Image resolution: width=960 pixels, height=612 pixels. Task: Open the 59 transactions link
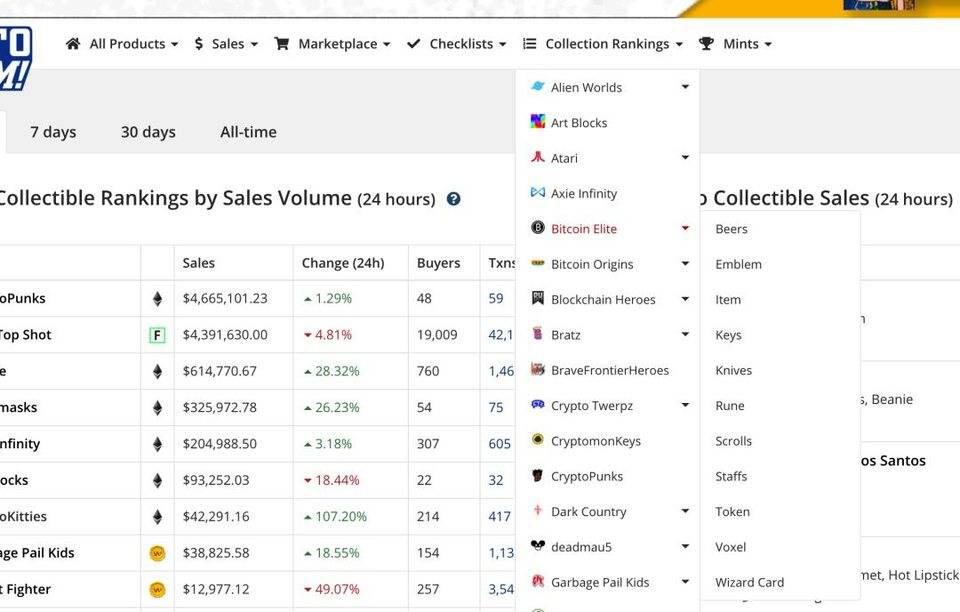(496, 299)
